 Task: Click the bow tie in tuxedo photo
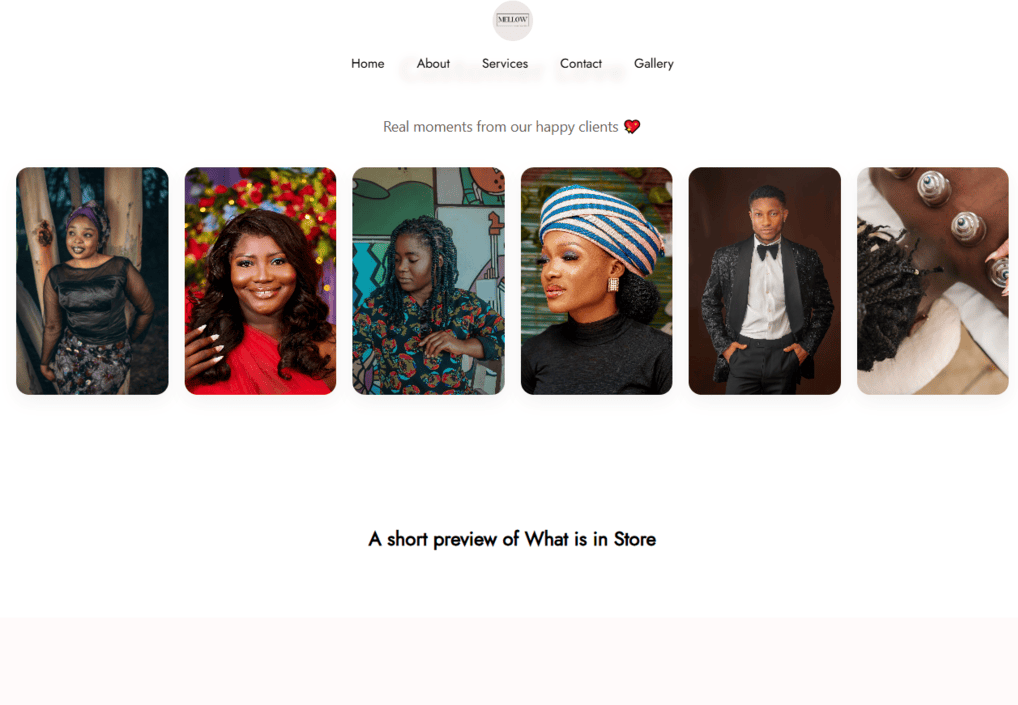coord(767,250)
